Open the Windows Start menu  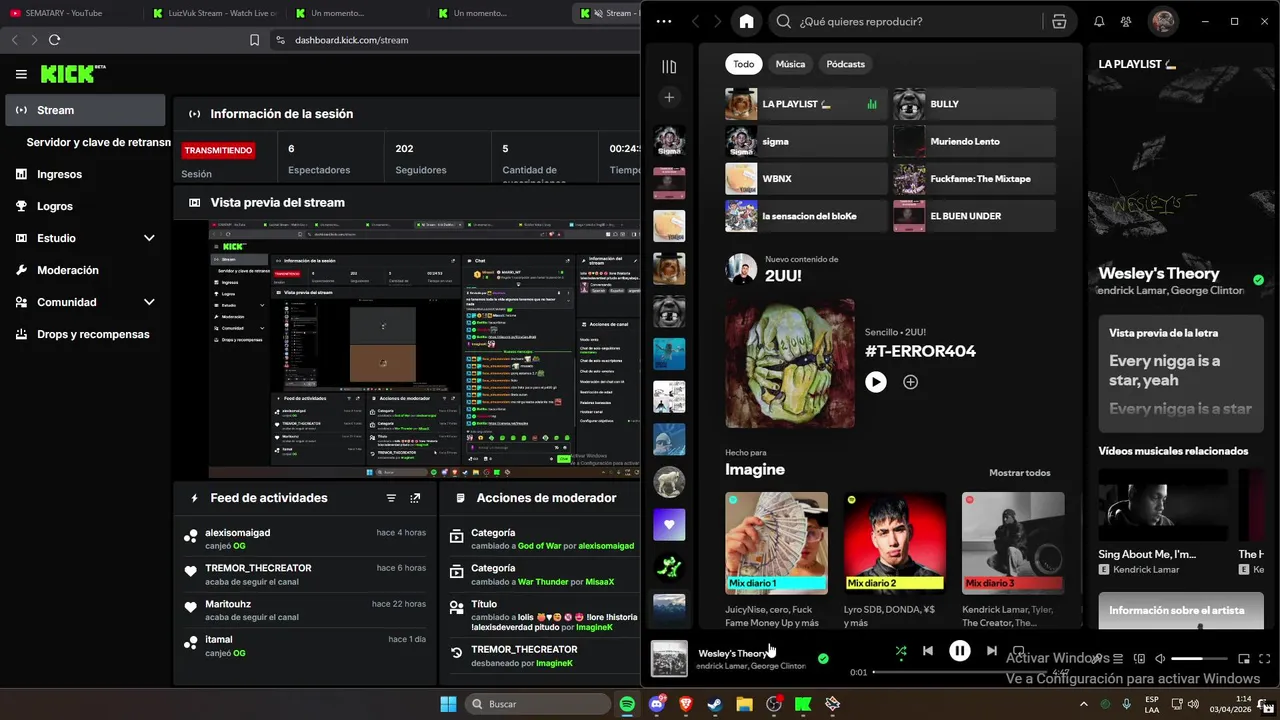tap(448, 704)
